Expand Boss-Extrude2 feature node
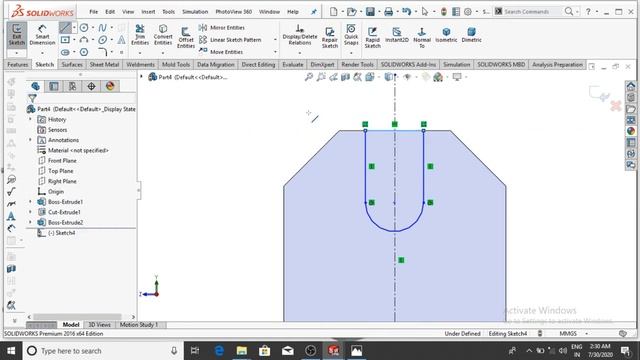 (30, 222)
